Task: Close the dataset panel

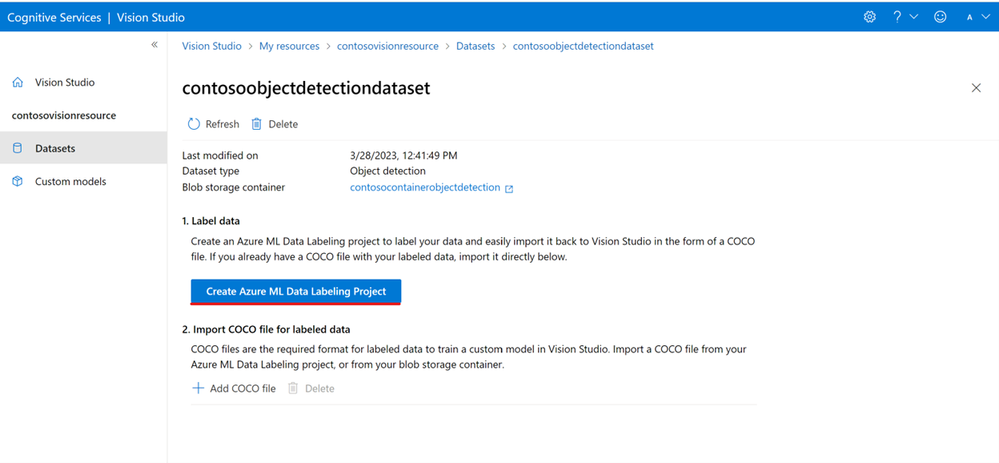Action: pos(976,88)
